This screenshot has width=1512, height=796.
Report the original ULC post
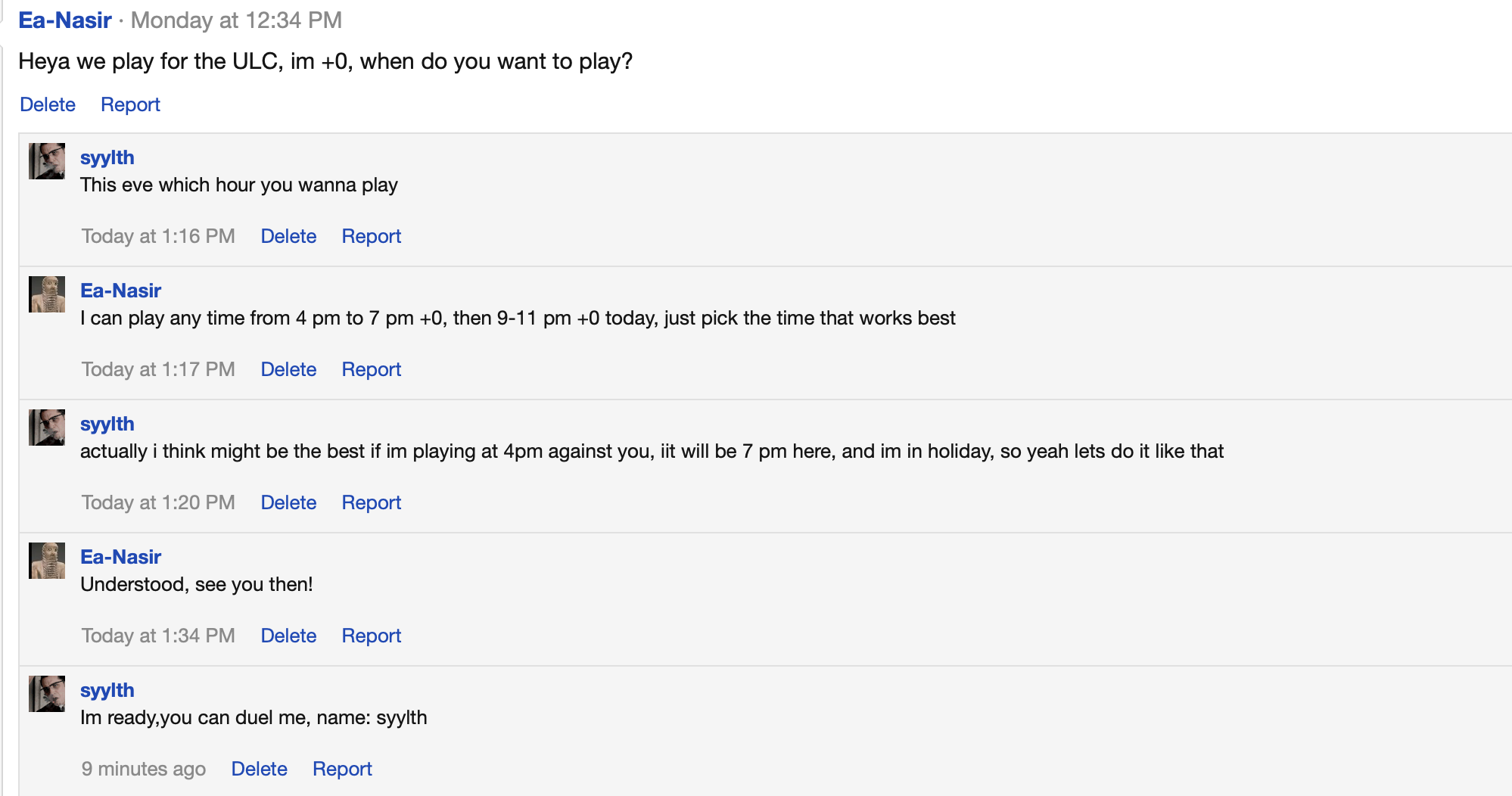click(130, 104)
